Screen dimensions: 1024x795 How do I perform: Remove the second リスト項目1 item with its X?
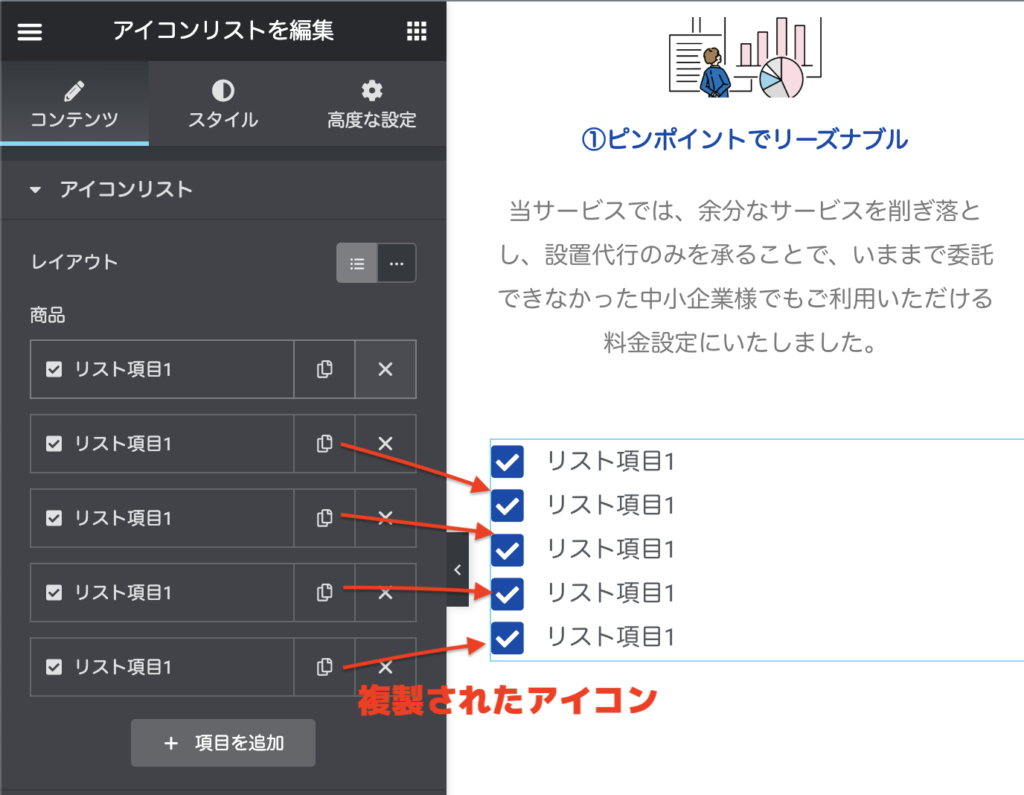385,444
